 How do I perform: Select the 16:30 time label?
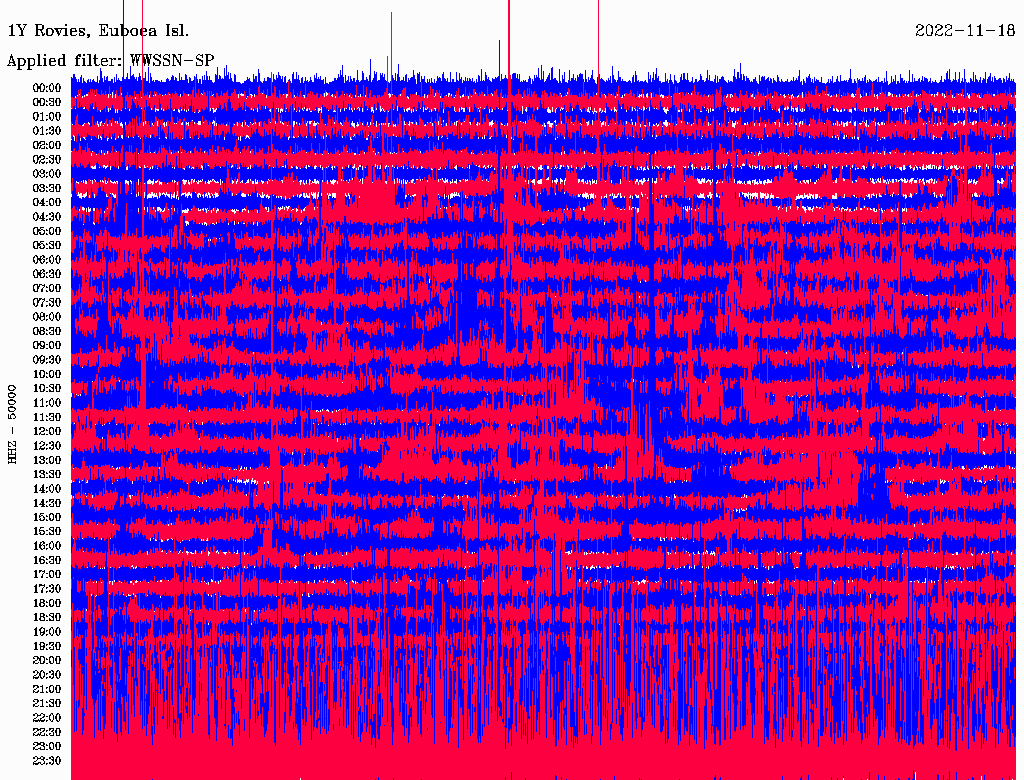[x=47, y=561]
